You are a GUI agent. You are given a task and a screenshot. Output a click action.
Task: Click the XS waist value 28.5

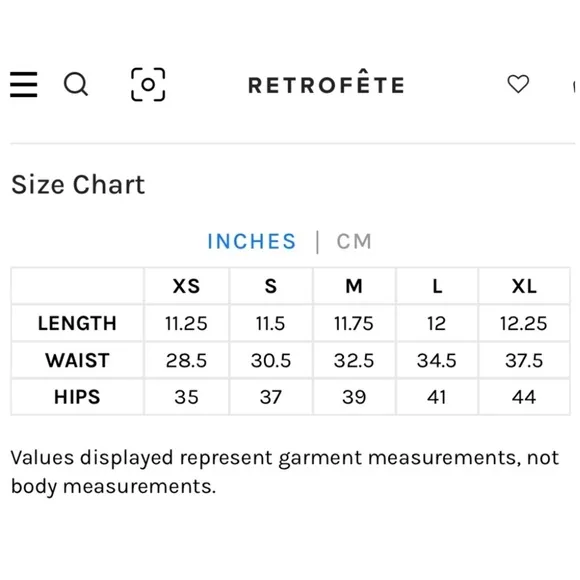(x=186, y=360)
